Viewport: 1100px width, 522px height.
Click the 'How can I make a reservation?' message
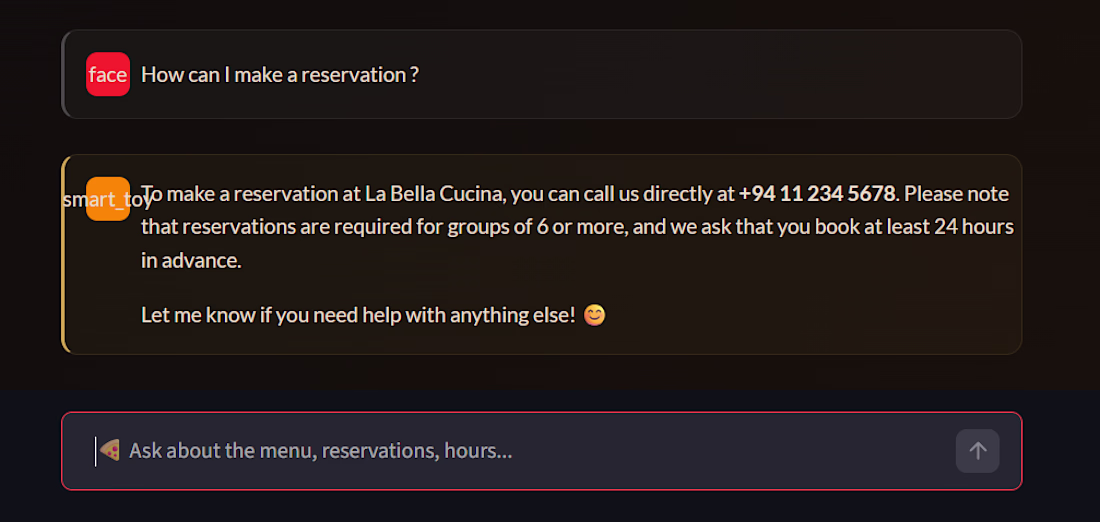(x=280, y=75)
